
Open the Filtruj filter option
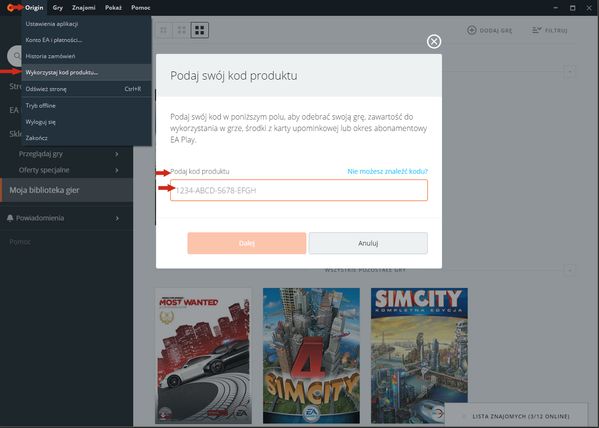coord(550,30)
